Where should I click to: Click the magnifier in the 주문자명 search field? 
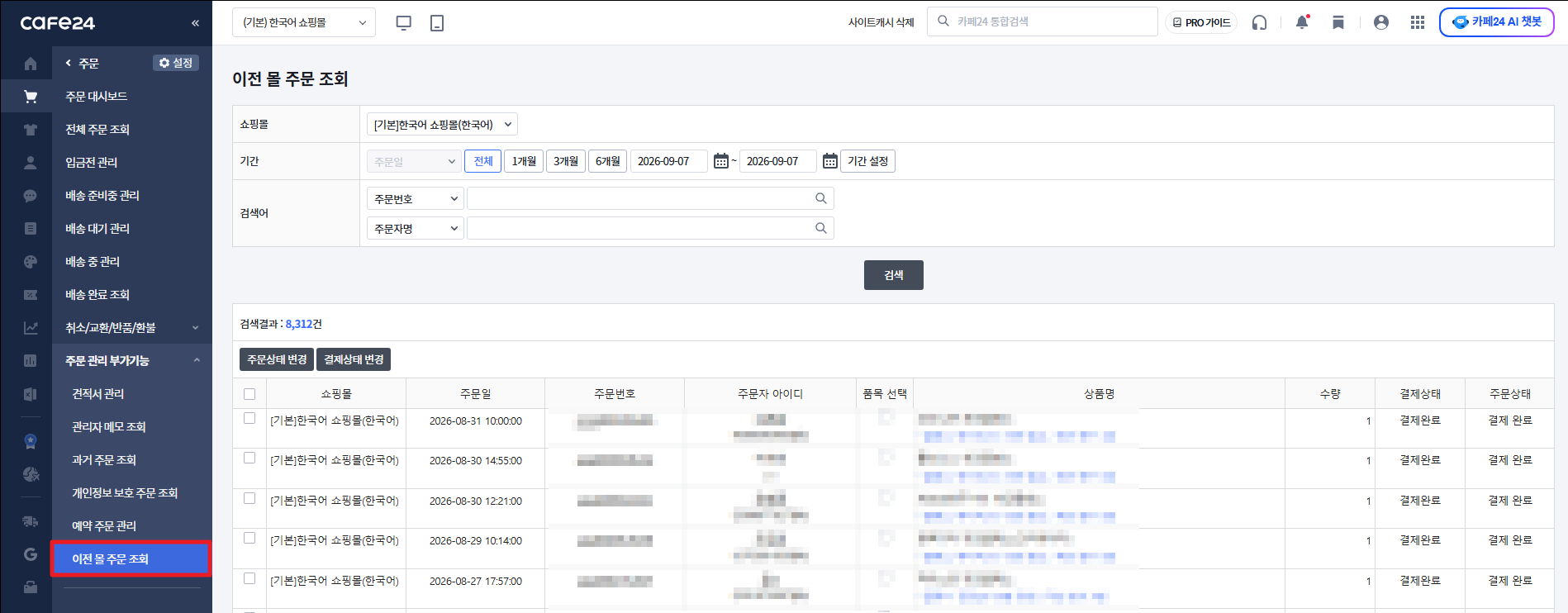(821, 228)
